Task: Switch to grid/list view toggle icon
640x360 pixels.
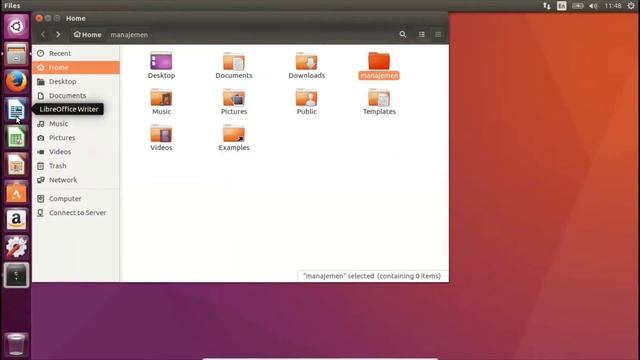Action: 422,35
